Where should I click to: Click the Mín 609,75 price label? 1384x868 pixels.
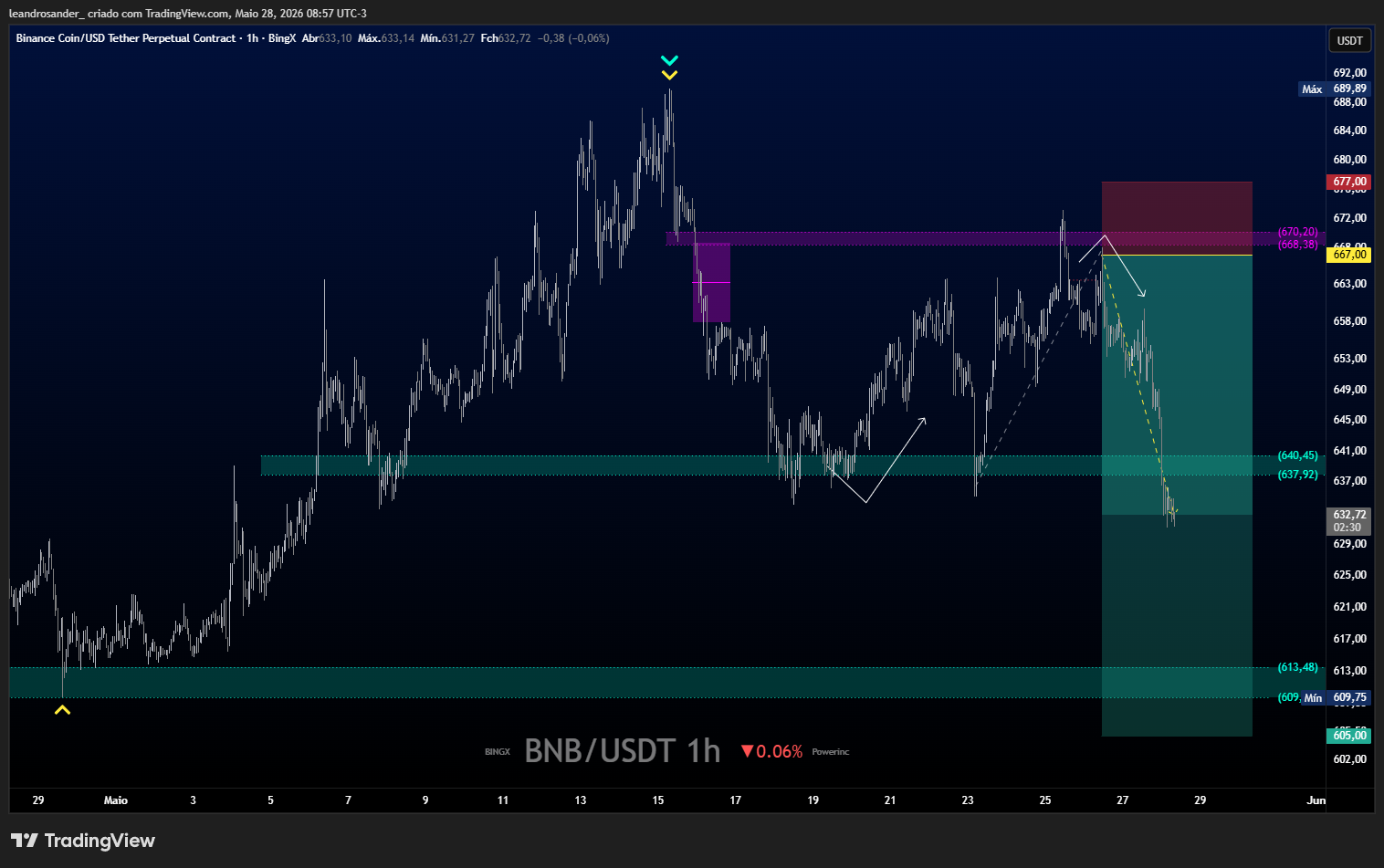tap(1337, 698)
